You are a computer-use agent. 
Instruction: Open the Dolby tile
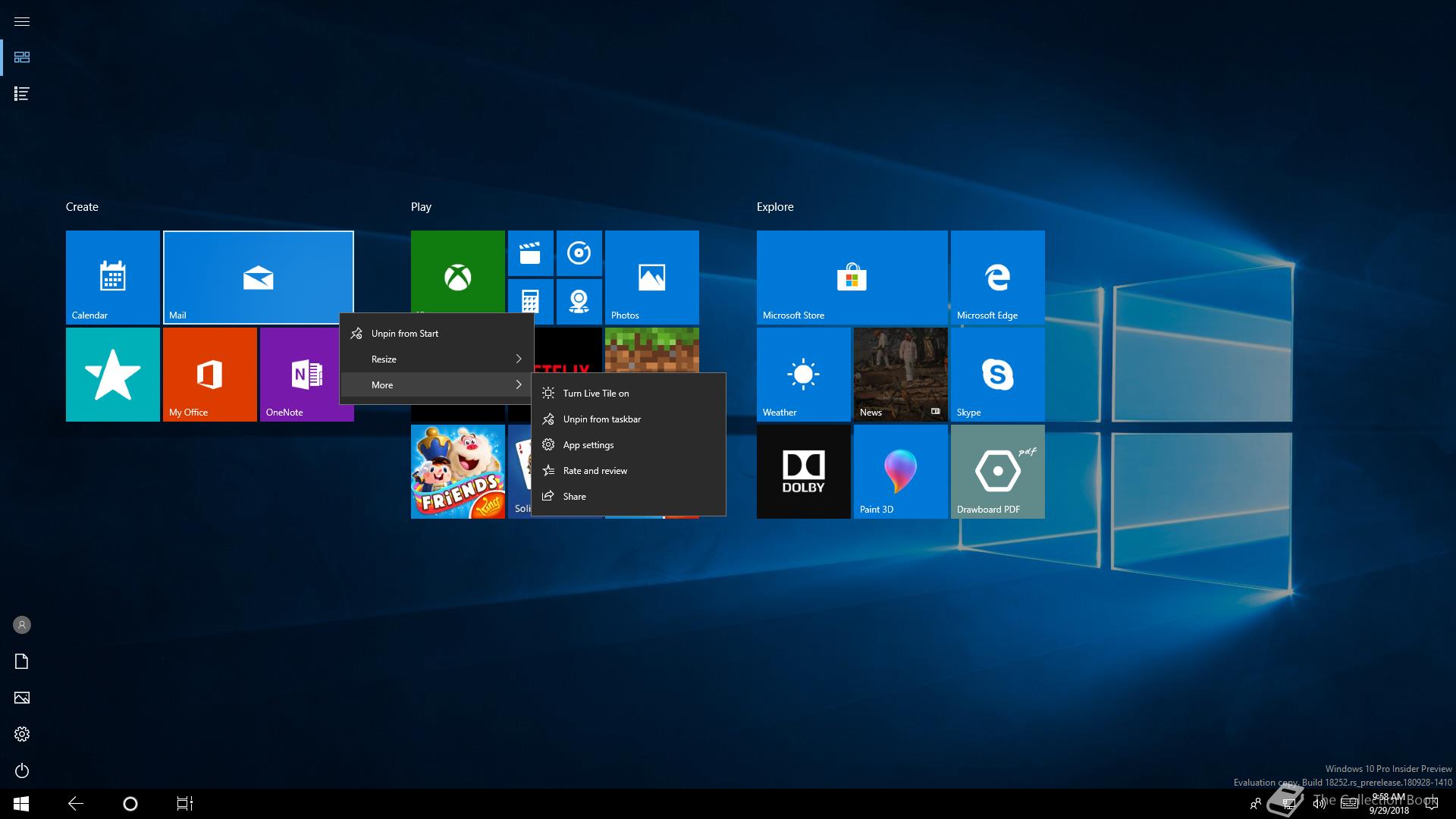coord(804,472)
